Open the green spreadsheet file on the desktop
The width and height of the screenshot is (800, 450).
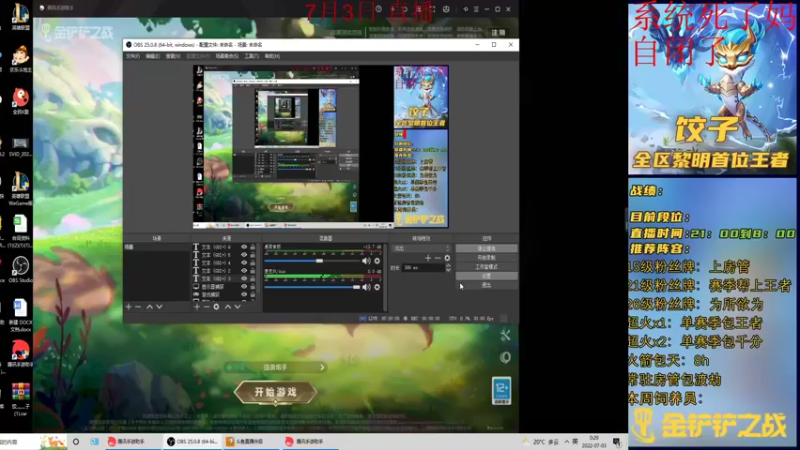20,231
